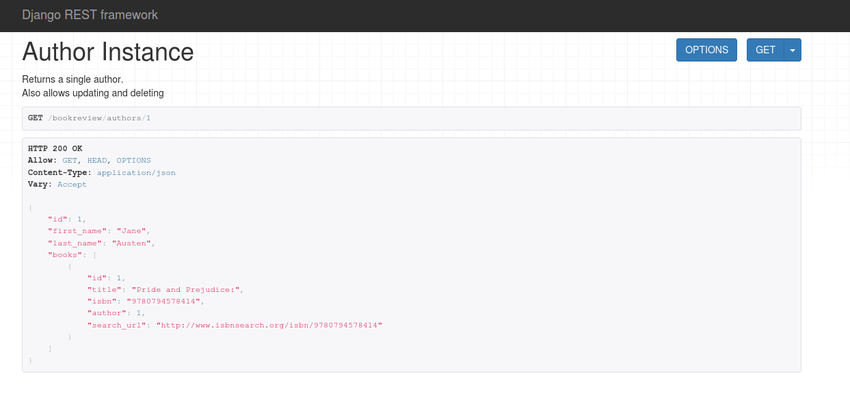Open the Django REST framework brand link
Viewport: 850px width, 402px height.
coord(90,15)
